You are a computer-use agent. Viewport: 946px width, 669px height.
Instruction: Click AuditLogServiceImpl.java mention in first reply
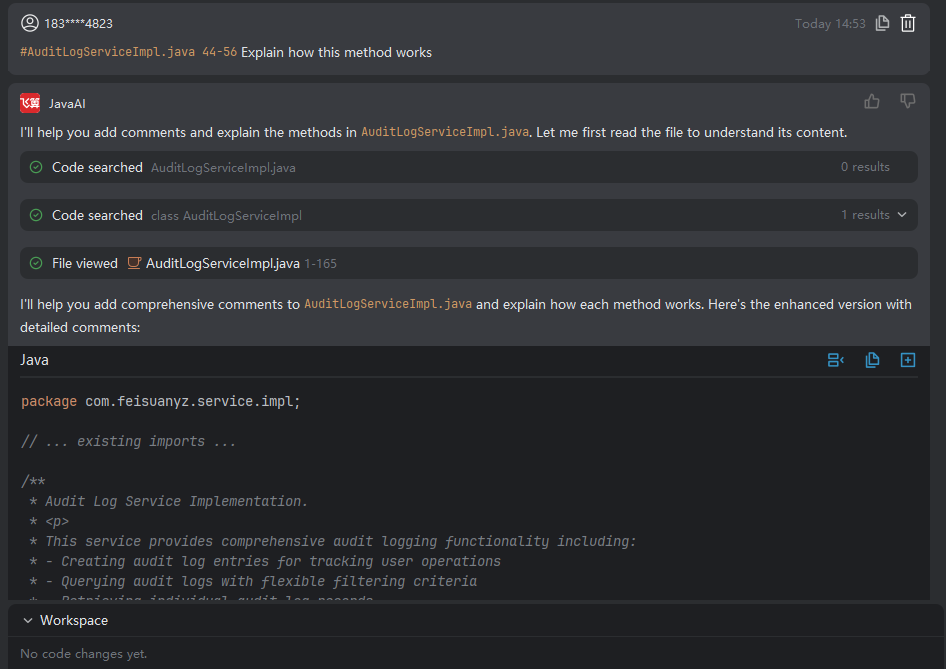(x=444, y=132)
